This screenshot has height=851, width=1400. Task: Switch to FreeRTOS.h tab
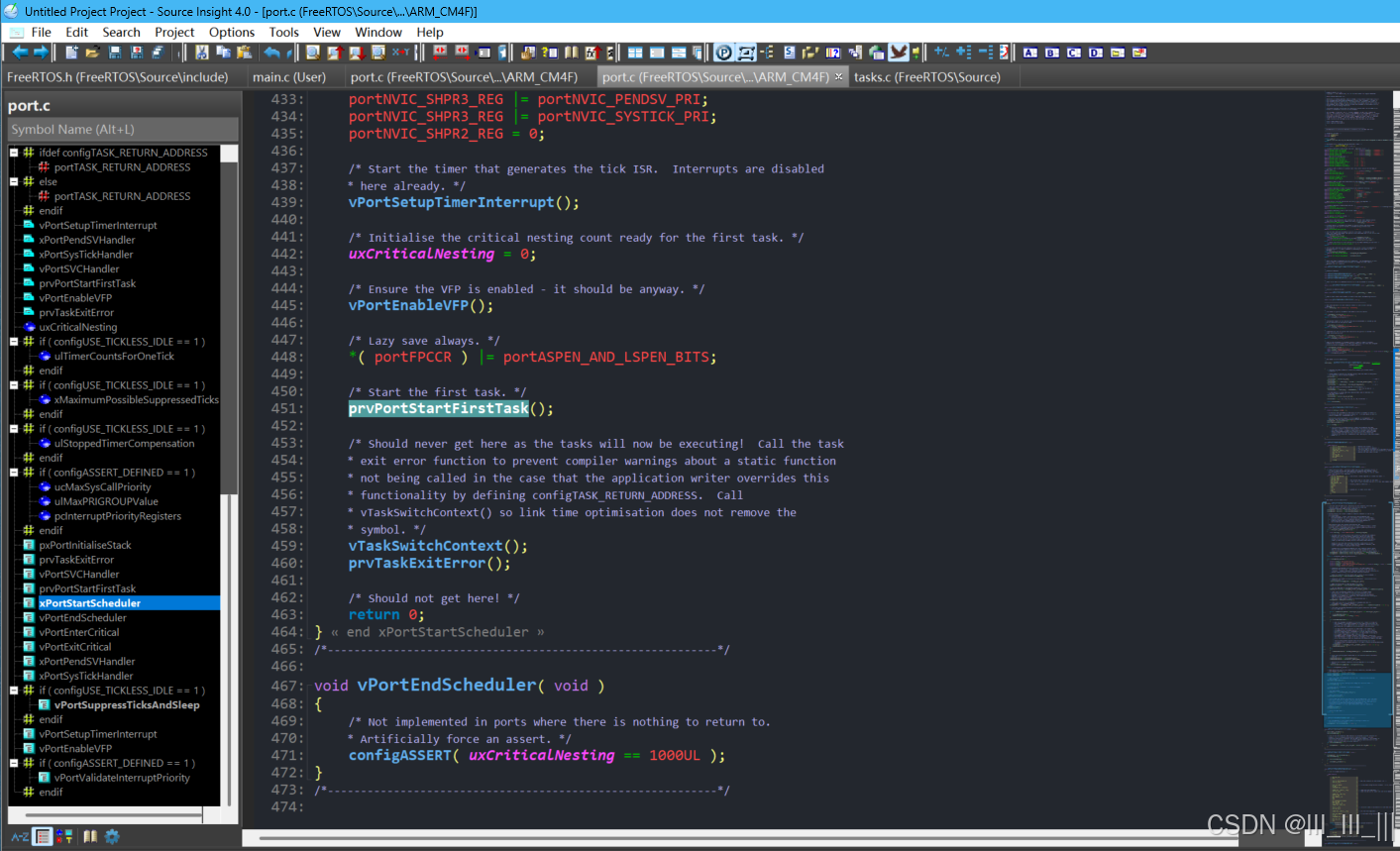tap(117, 76)
